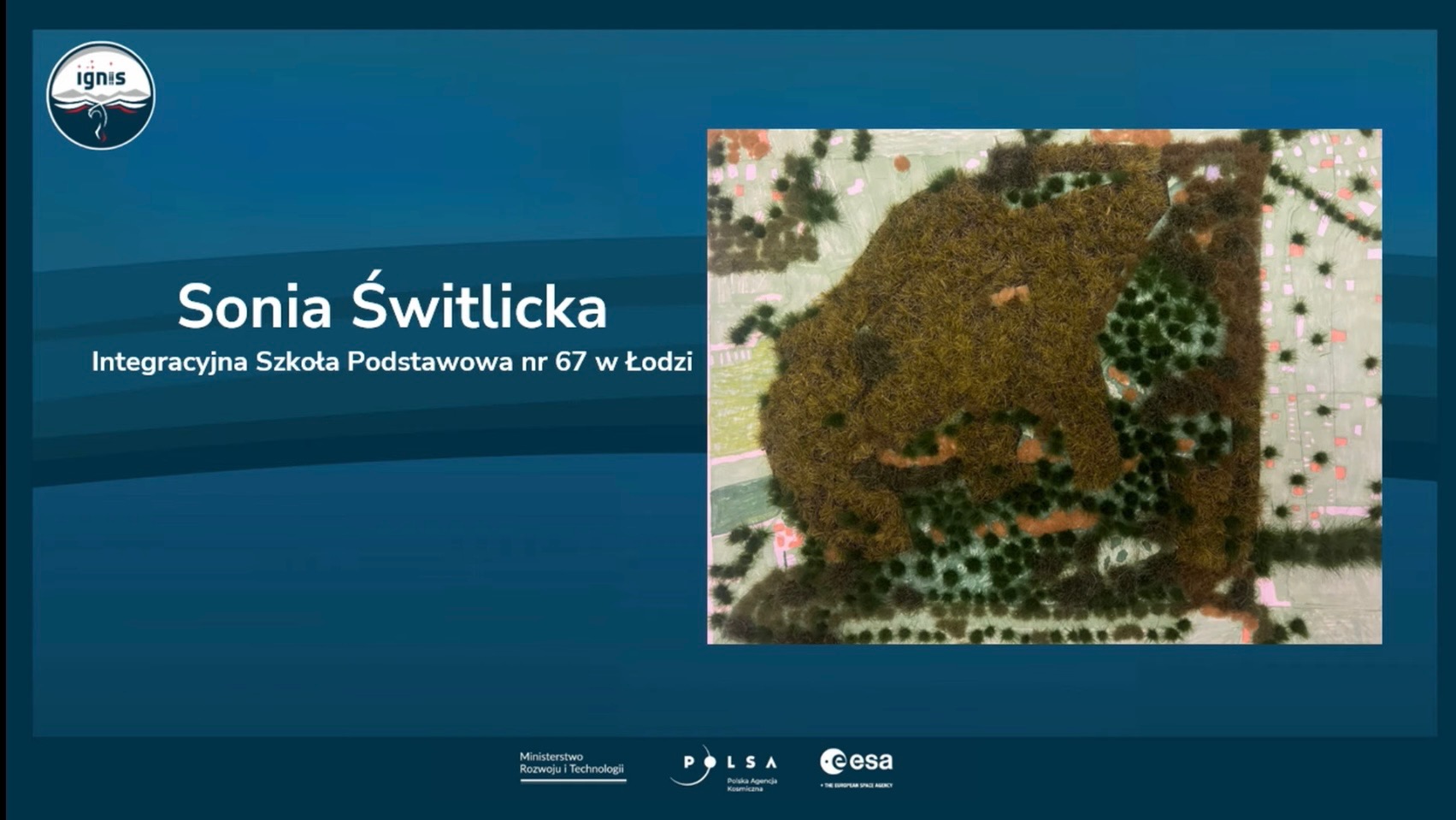Click the word 'Łodzi' in the subtitle

(x=658, y=362)
